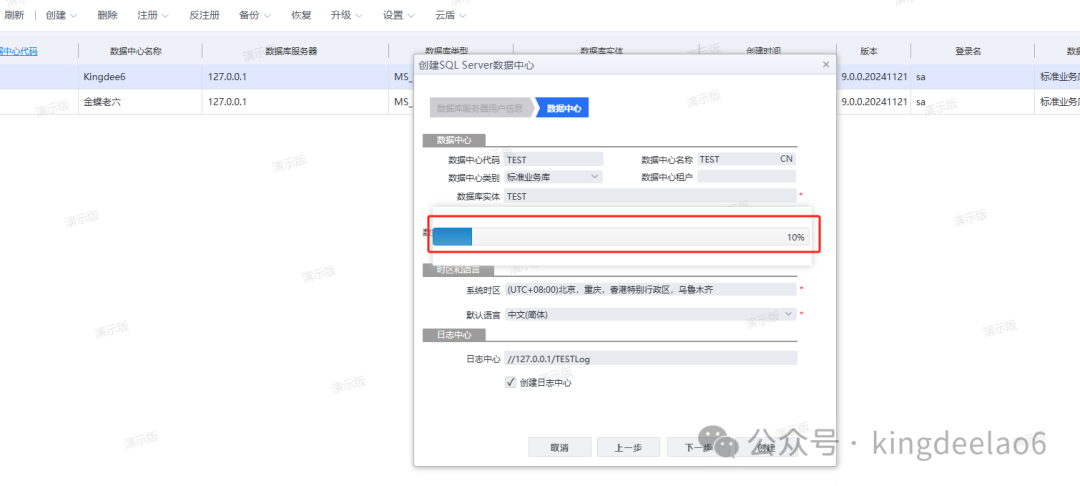Image resolution: width=1080 pixels, height=486 pixels.
Task: Click 刷新 in the toolbar
Action: [14, 16]
